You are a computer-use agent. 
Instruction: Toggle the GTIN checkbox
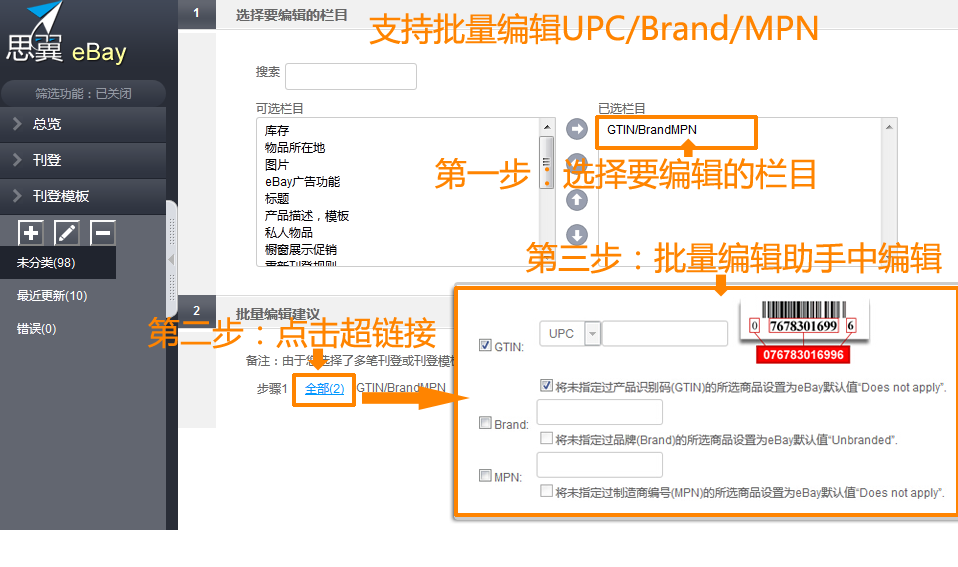[485, 345]
